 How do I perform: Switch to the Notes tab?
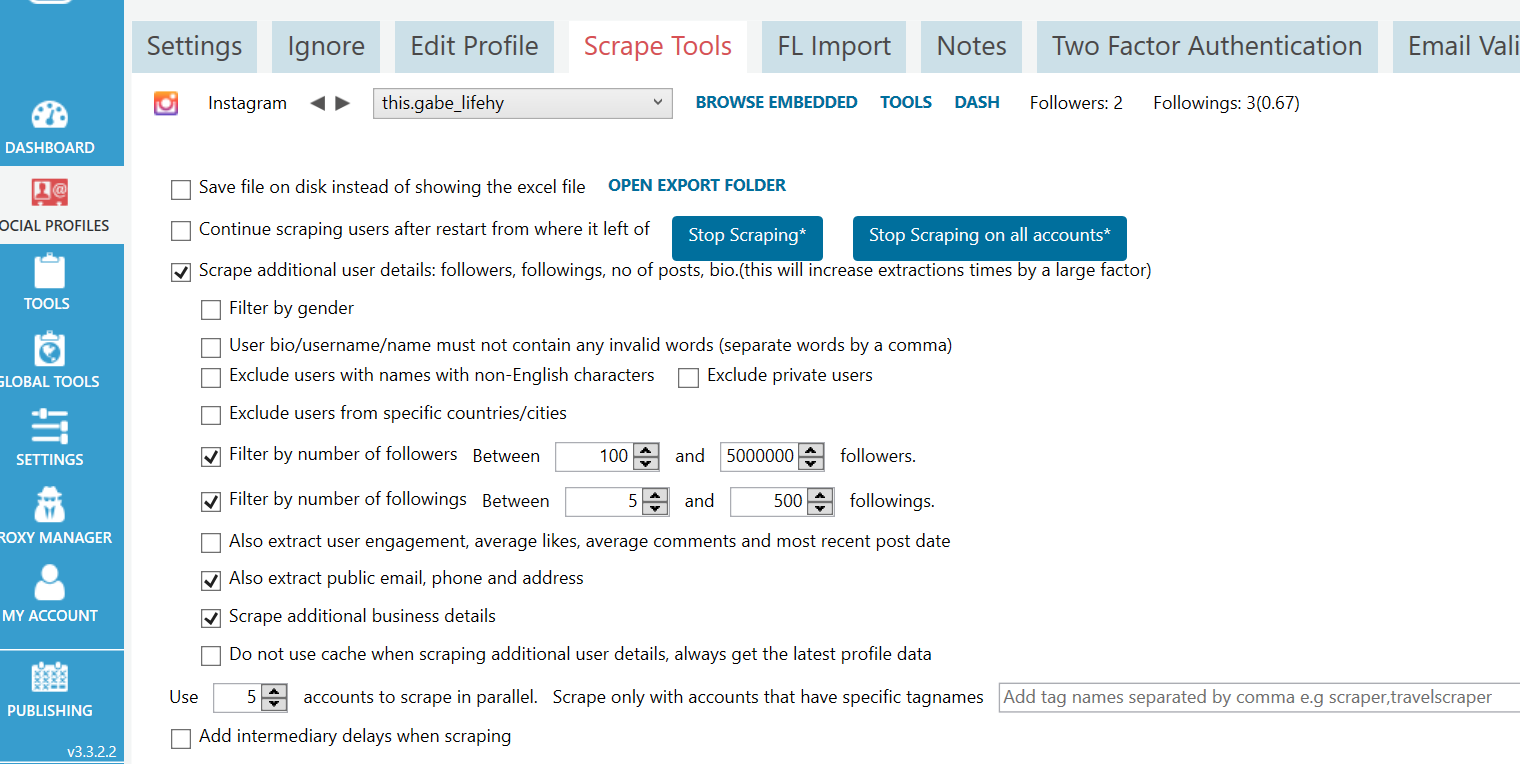pyautogui.click(x=971, y=47)
